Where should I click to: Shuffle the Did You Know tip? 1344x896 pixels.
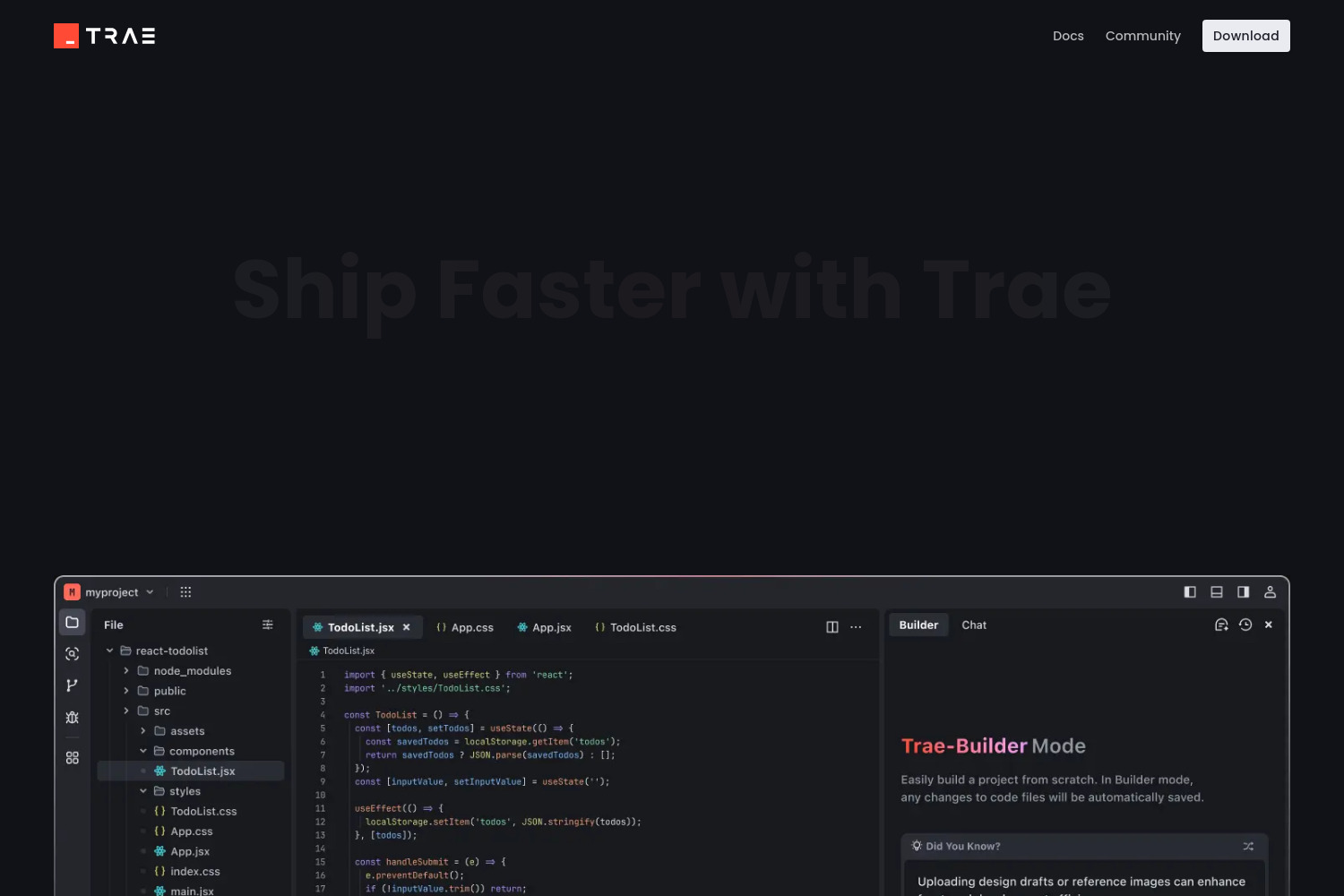pyautogui.click(x=1248, y=846)
